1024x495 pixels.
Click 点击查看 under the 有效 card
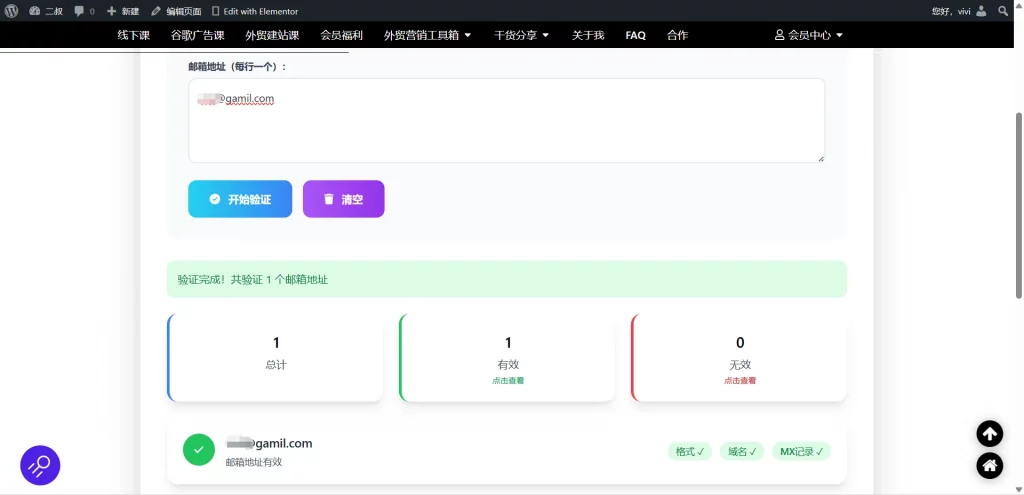507,381
